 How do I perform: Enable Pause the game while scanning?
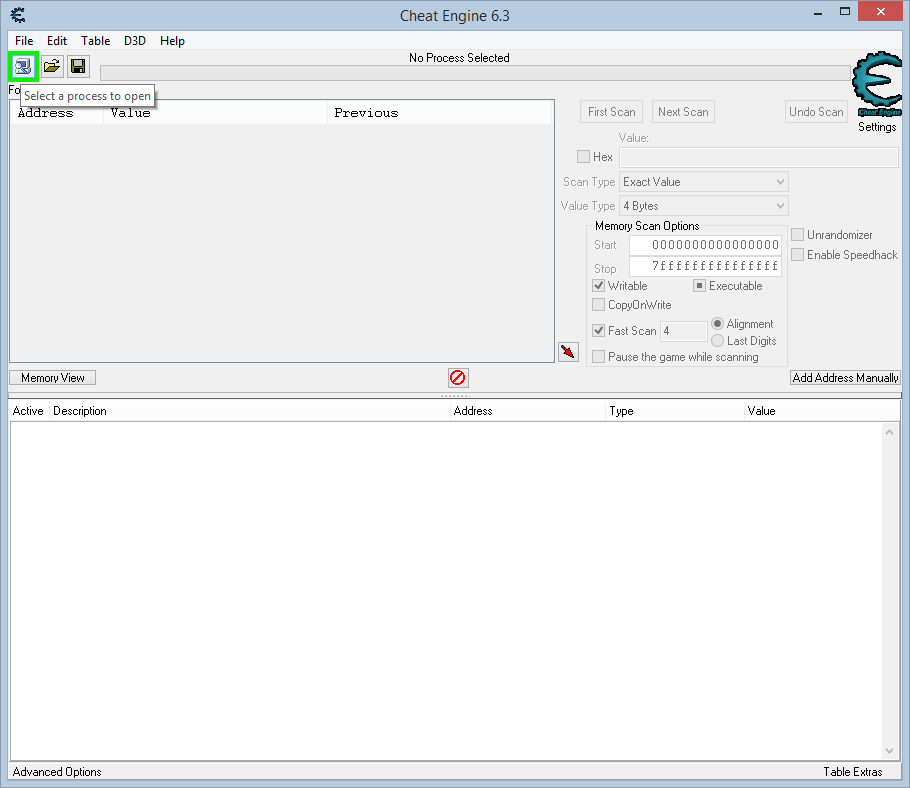[598, 357]
